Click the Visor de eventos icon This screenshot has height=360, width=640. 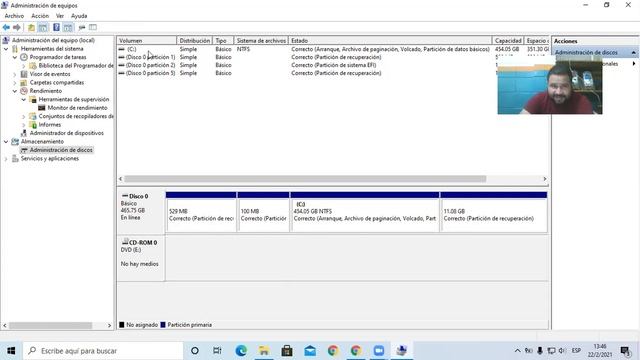coord(24,74)
